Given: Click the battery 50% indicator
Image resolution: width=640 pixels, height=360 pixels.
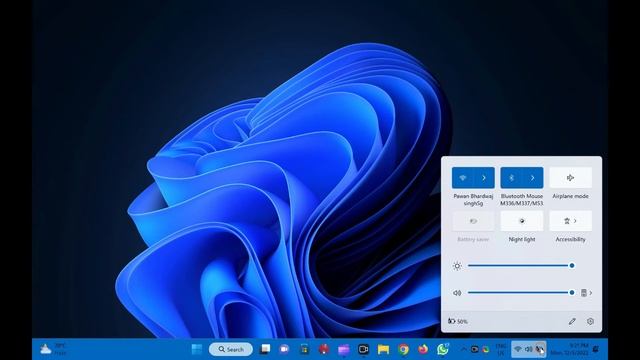Looking at the screenshot, I should coord(458,322).
